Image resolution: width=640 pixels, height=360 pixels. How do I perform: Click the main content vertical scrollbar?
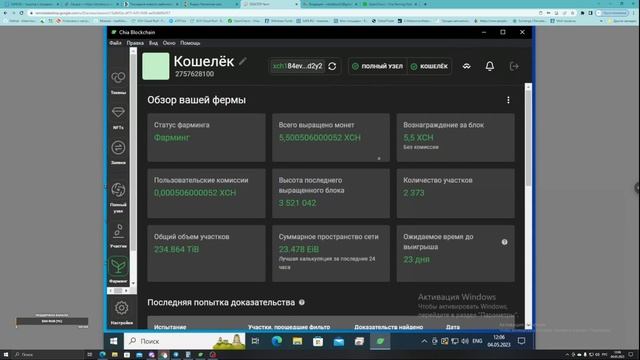point(528,139)
